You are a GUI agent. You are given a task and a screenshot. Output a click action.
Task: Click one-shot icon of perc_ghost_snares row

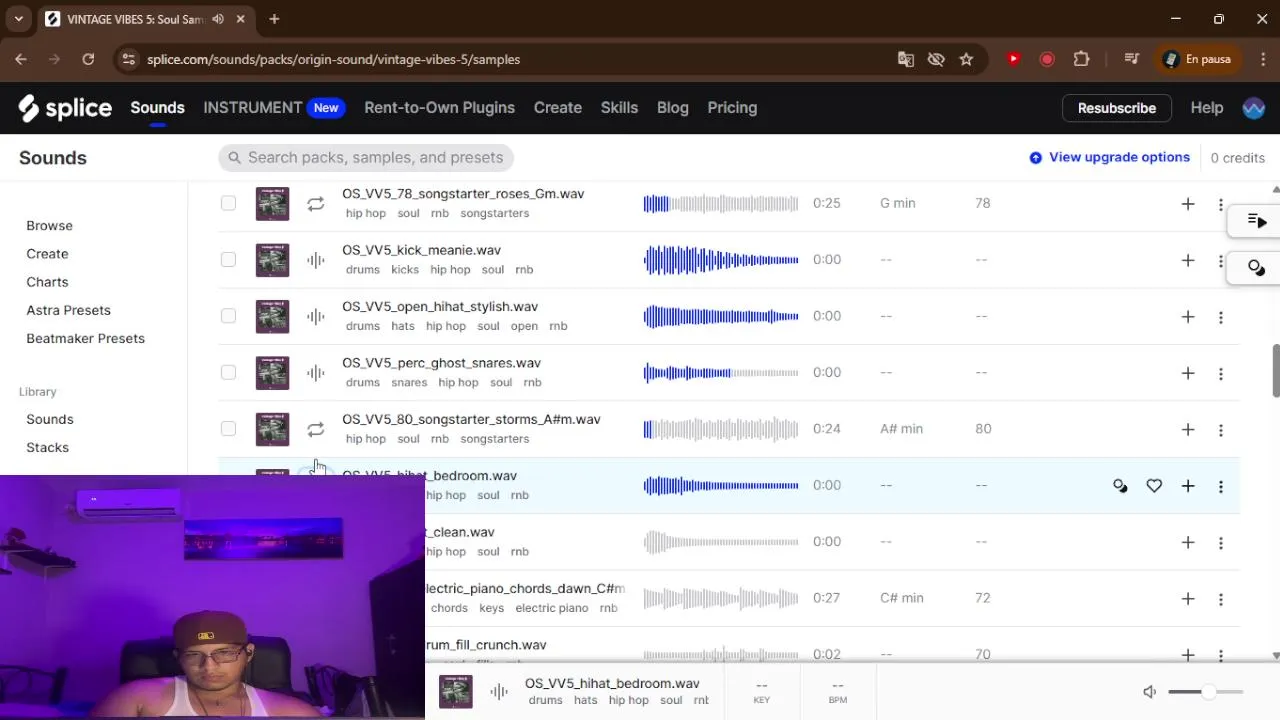pos(316,373)
